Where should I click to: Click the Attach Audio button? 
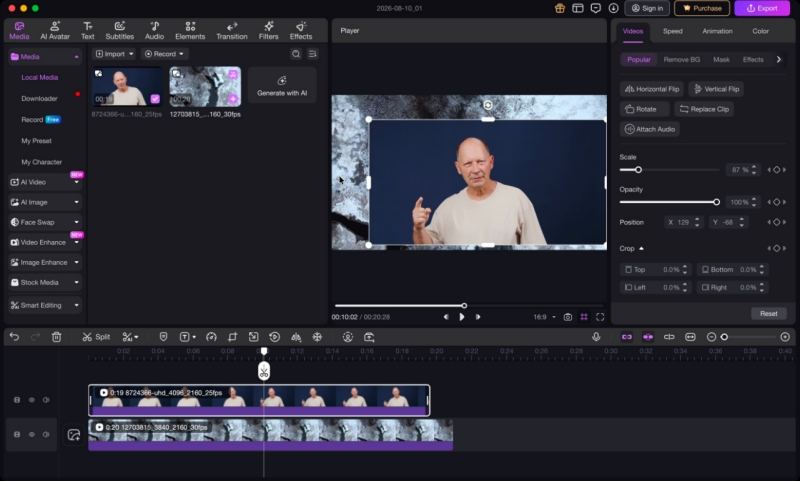point(650,129)
